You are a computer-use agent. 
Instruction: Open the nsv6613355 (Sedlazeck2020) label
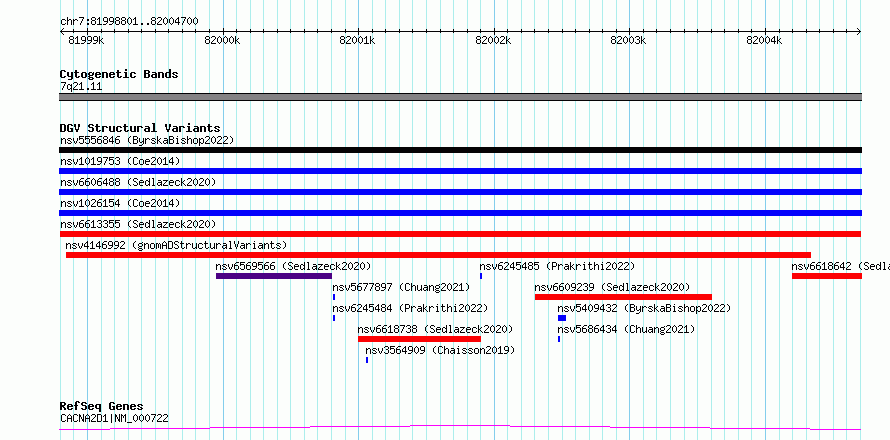tap(138, 224)
